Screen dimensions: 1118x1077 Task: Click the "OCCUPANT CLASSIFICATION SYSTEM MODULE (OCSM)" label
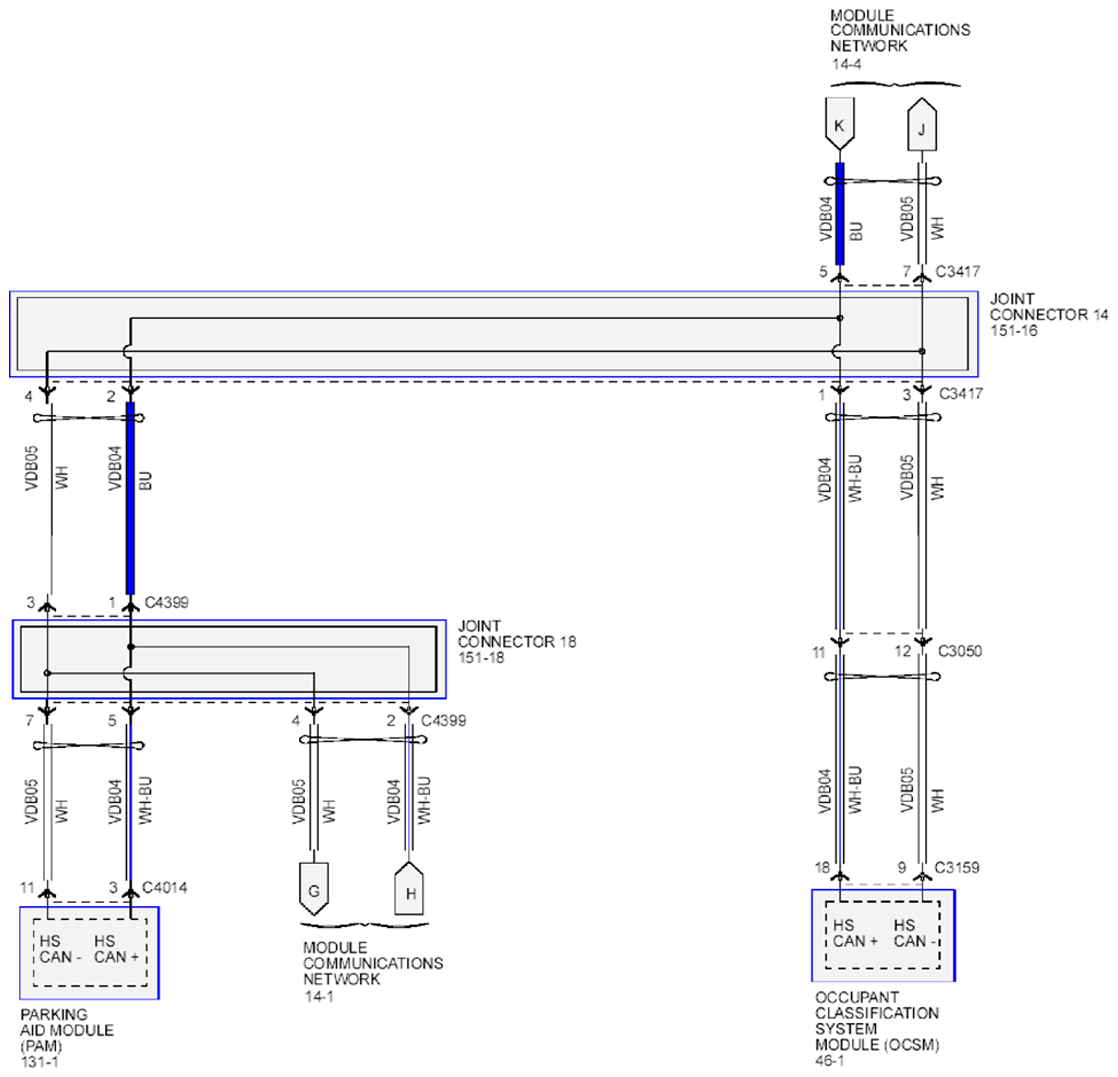click(877, 1021)
